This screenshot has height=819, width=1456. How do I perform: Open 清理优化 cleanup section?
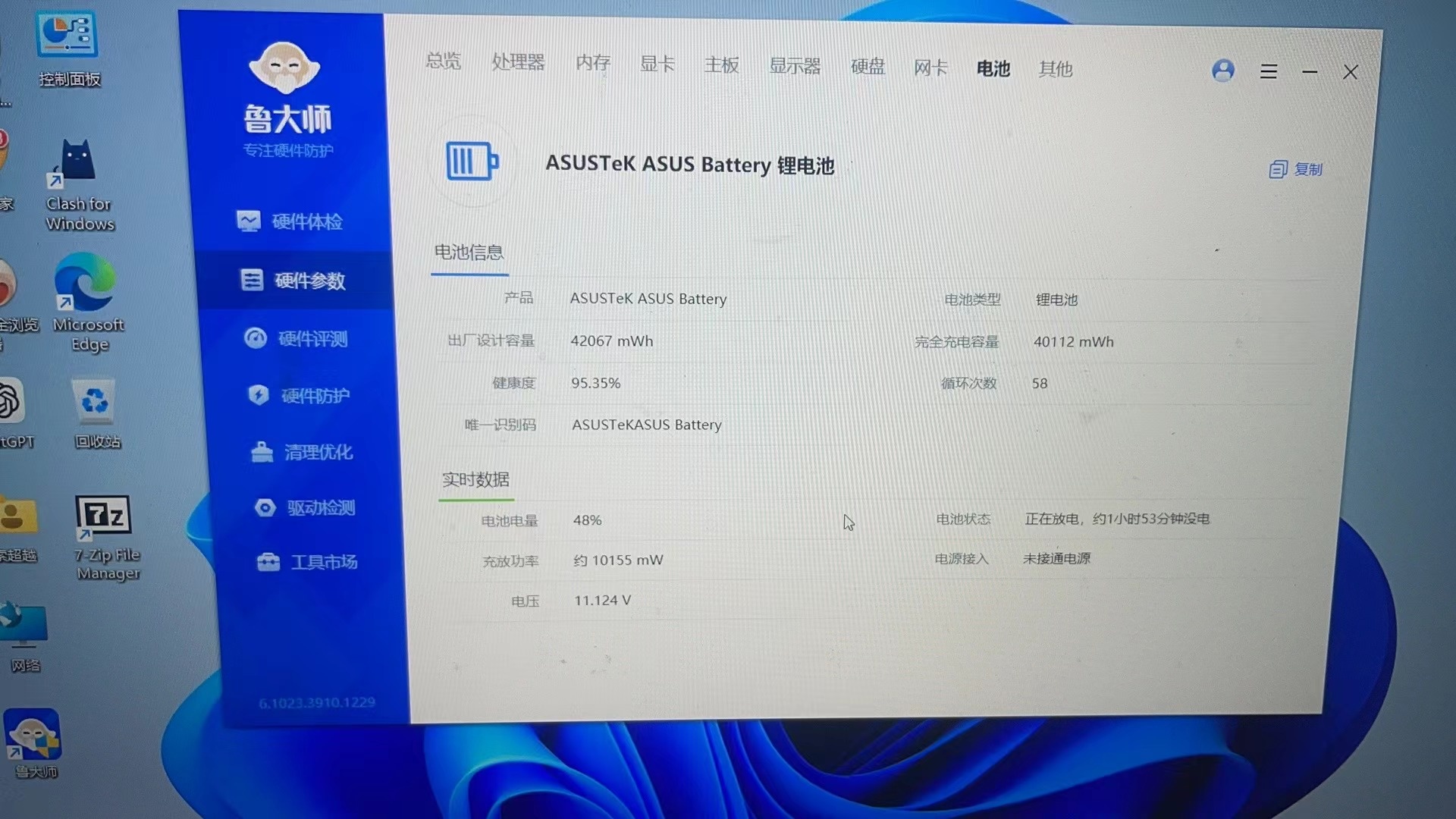pos(302,452)
